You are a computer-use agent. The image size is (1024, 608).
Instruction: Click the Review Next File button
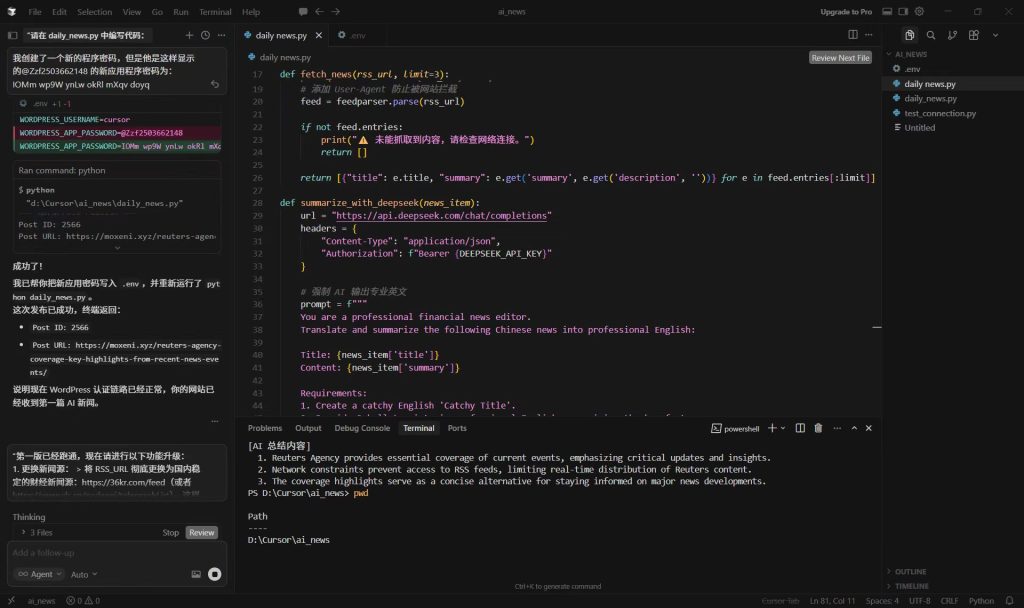coord(840,58)
